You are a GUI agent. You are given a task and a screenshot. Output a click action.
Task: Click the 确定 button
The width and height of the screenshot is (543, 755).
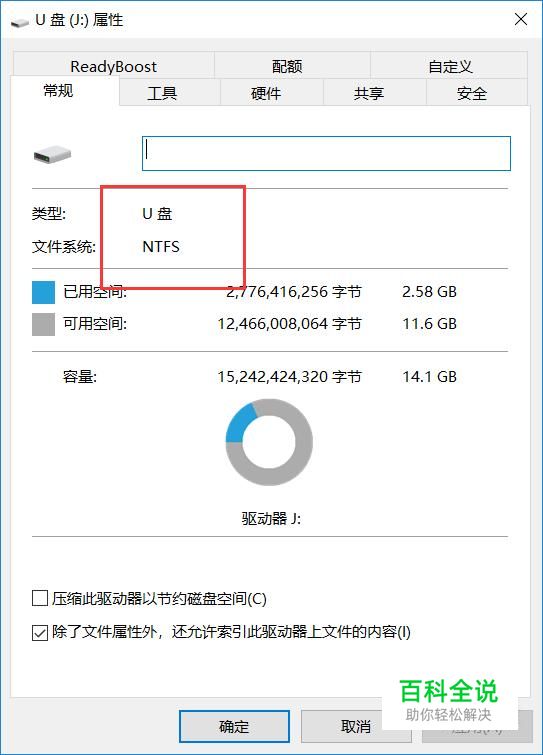234,726
